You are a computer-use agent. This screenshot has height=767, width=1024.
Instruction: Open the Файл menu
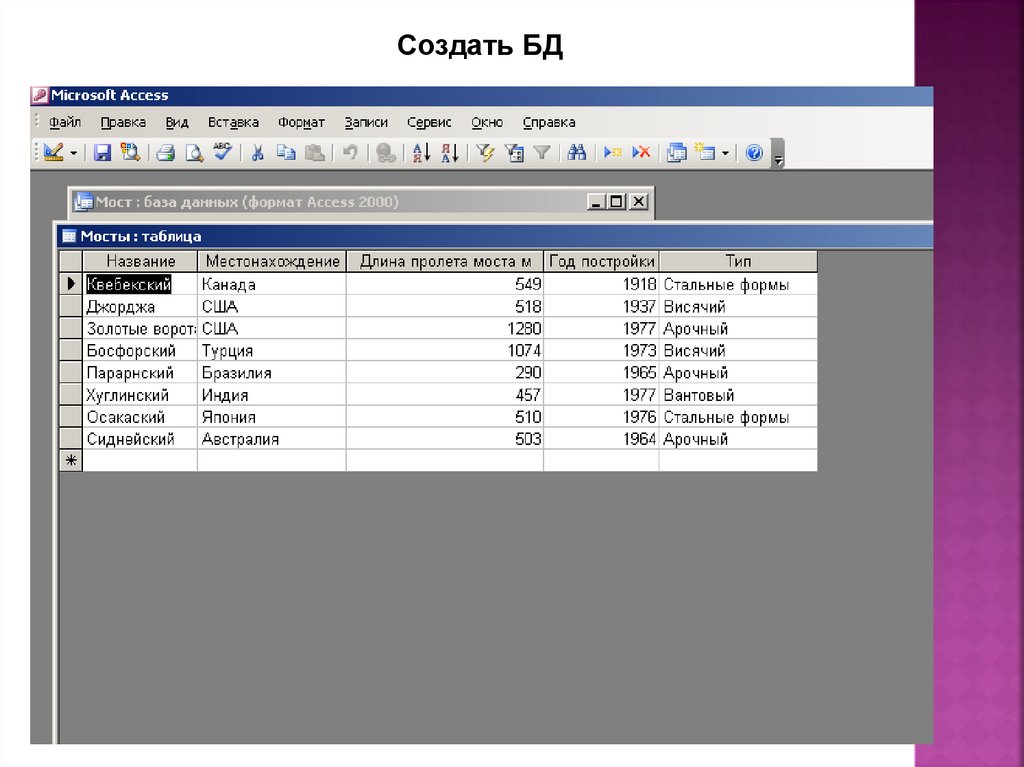[x=65, y=122]
